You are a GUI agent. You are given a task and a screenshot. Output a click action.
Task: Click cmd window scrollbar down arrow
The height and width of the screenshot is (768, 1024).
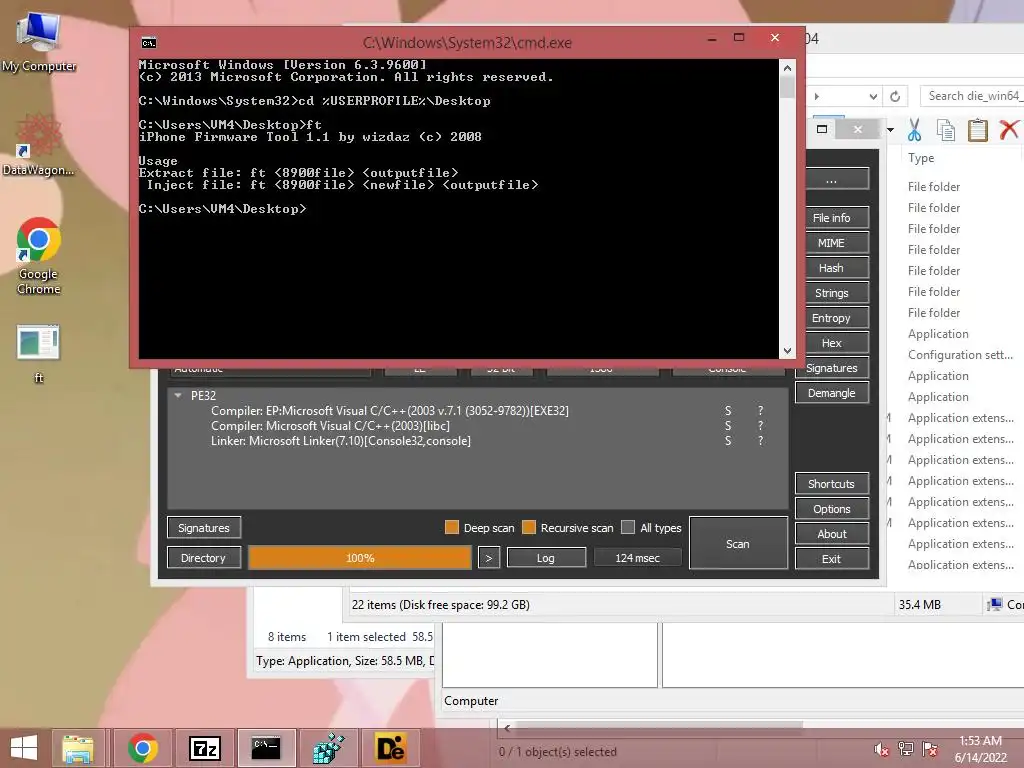click(788, 351)
